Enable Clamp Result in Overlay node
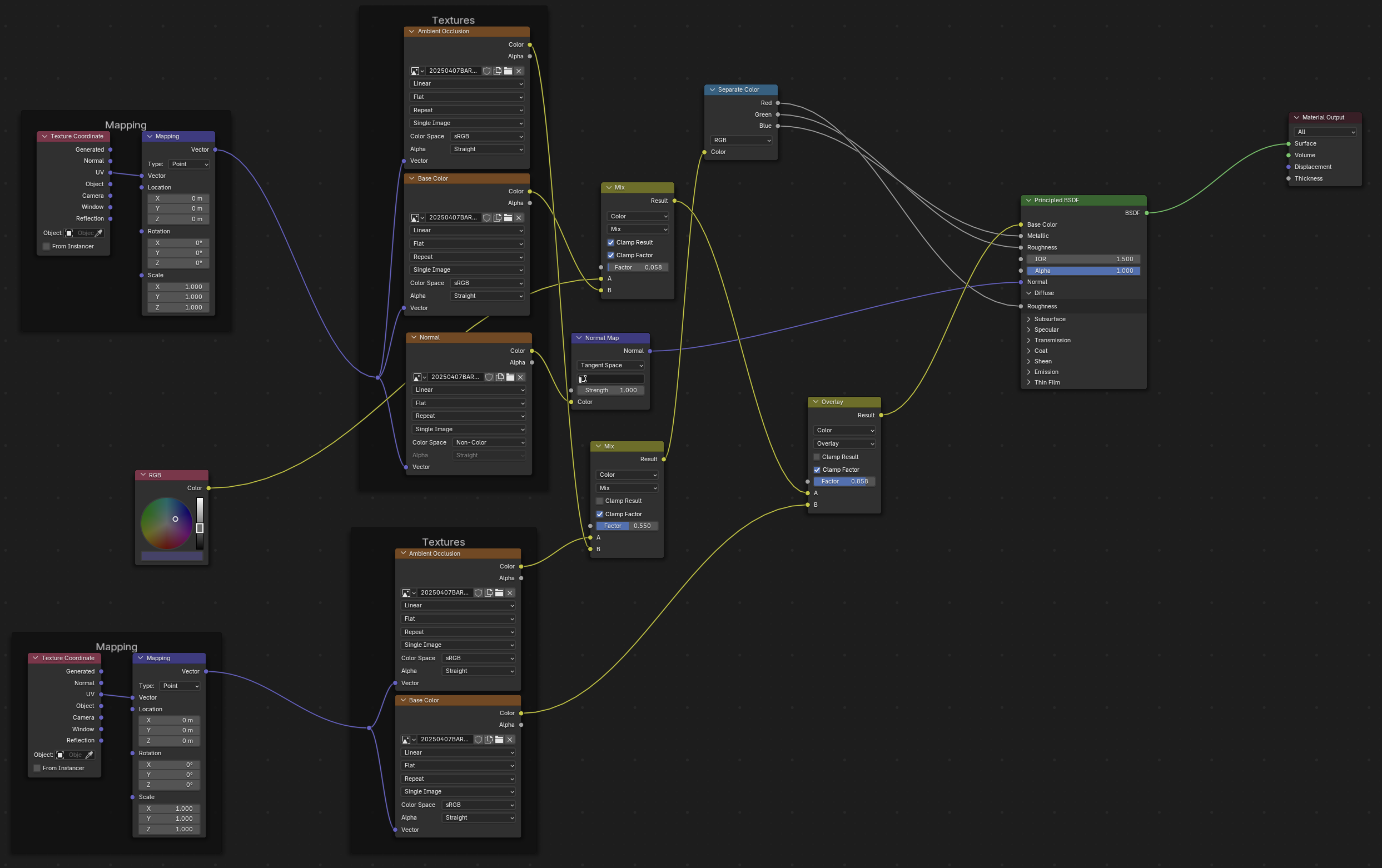The width and height of the screenshot is (1382, 868). click(817, 457)
